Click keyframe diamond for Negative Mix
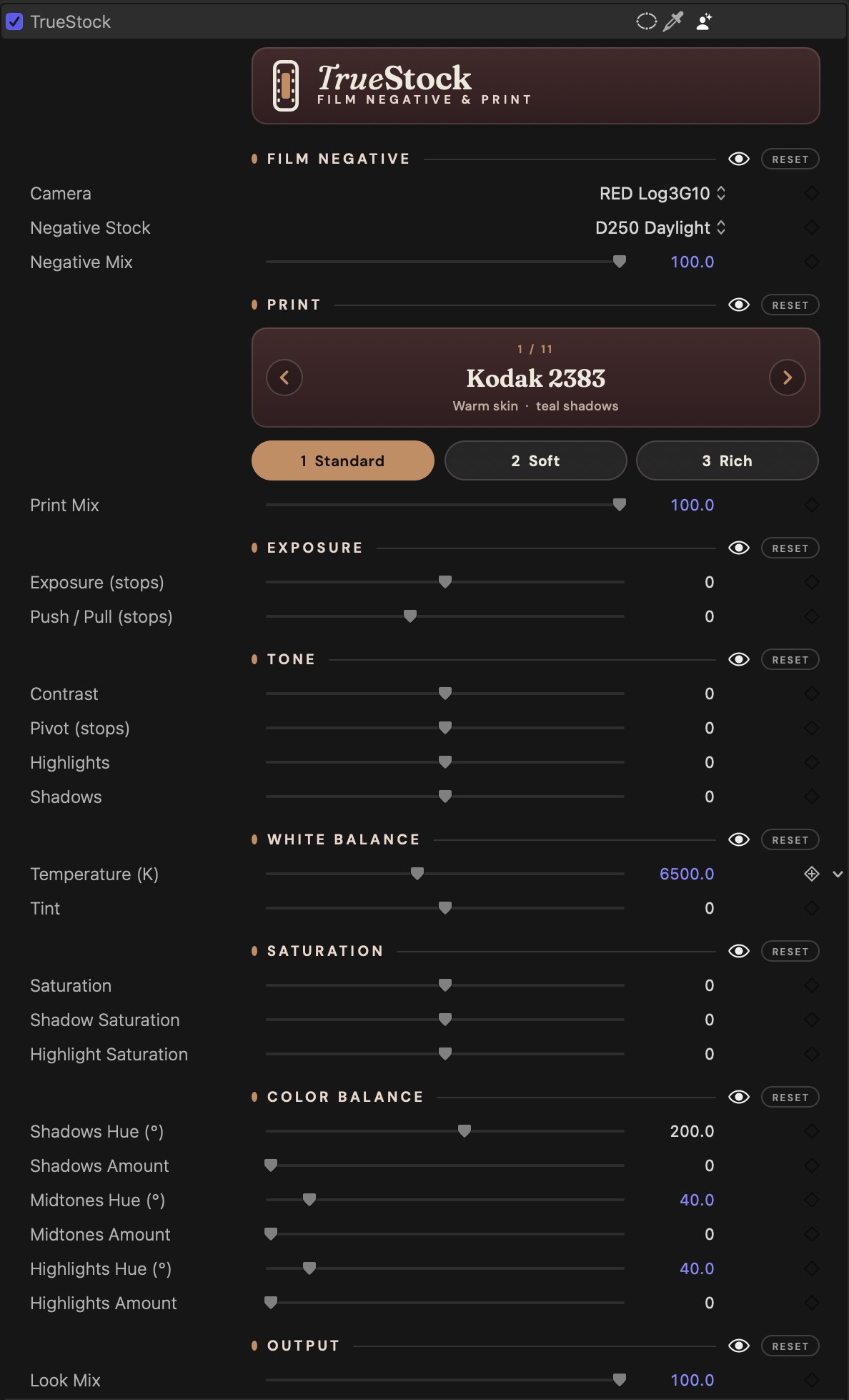849x1400 pixels. (x=811, y=262)
